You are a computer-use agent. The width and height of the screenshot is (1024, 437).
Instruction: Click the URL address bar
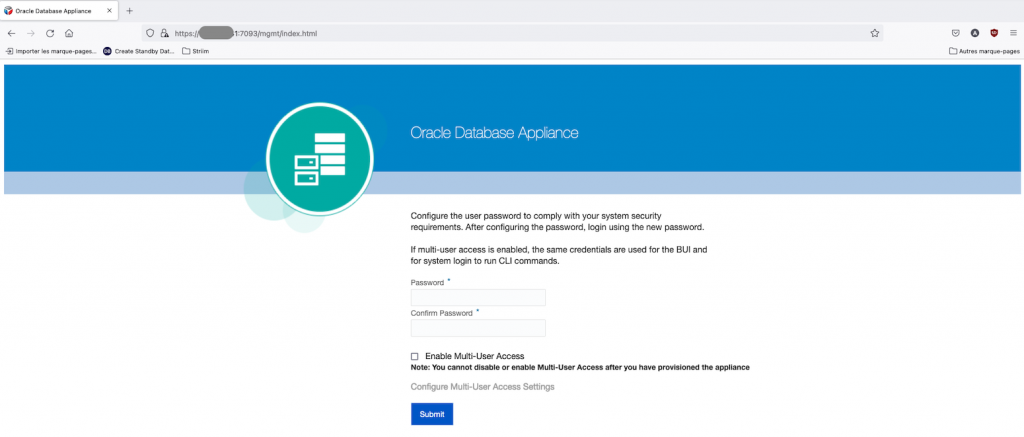tap(511, 33)
